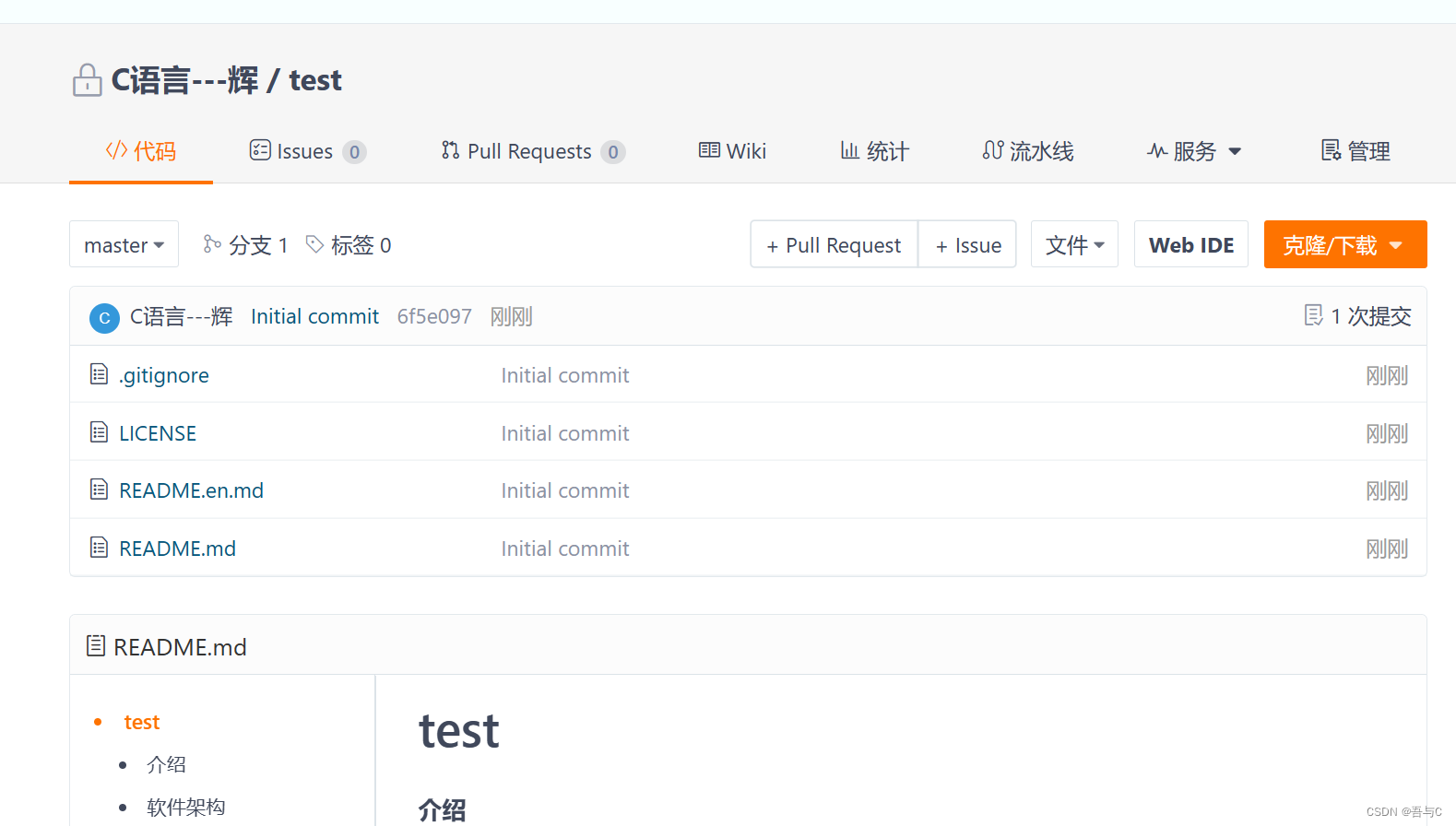Open the .gitignore file
The height and width of the screenshot is (826, 1456).
[x=164, y=375]
